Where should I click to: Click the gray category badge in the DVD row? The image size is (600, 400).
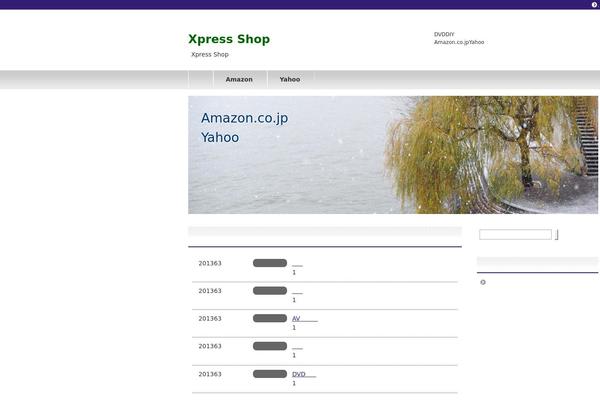(x=270, y=374)
